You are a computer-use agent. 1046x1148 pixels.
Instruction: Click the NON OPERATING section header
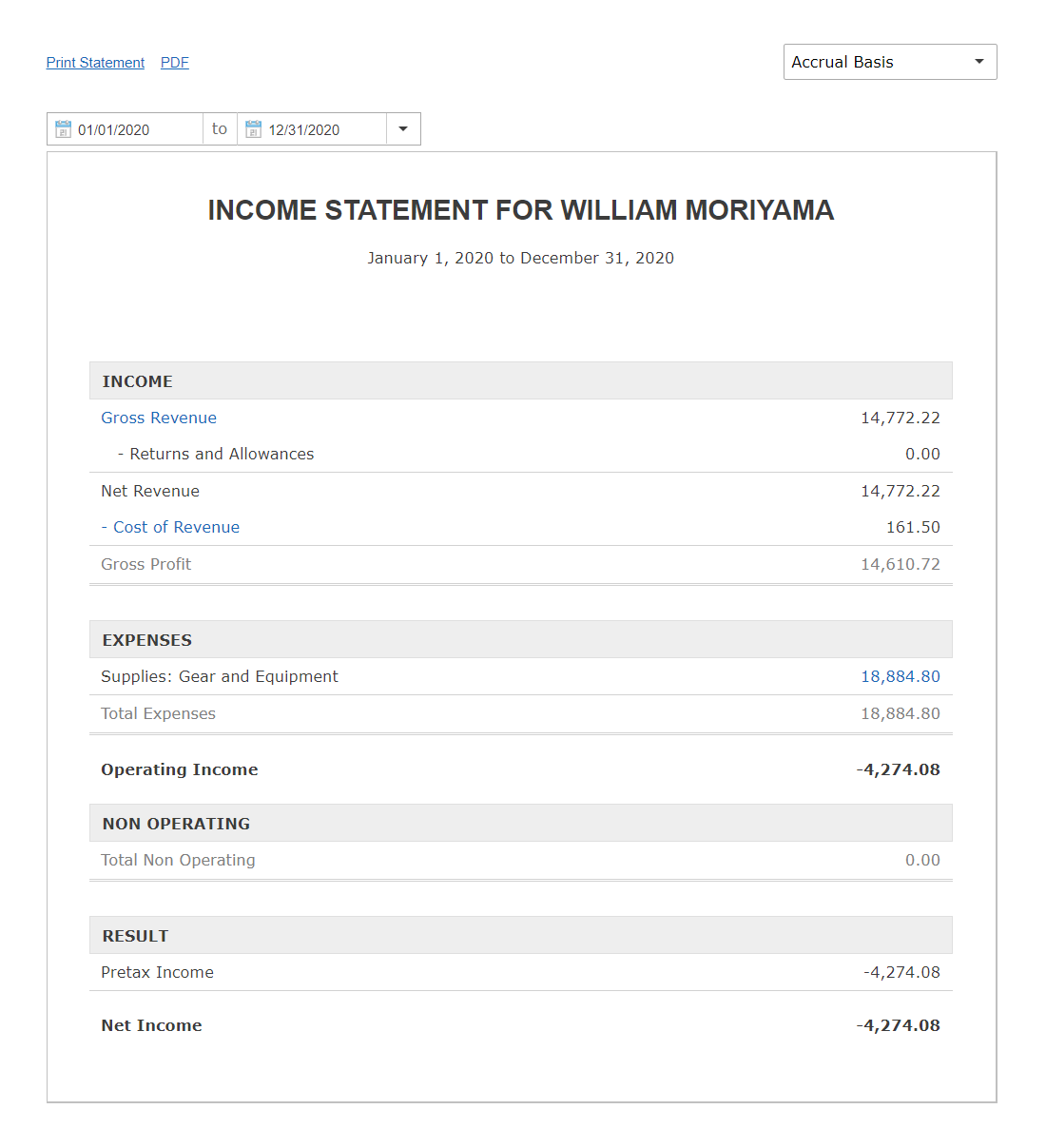point(521,823)
